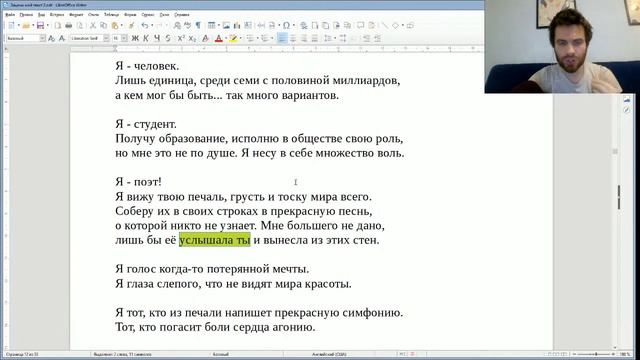
Task: Open the Вид menu
Action: (41, 15)
